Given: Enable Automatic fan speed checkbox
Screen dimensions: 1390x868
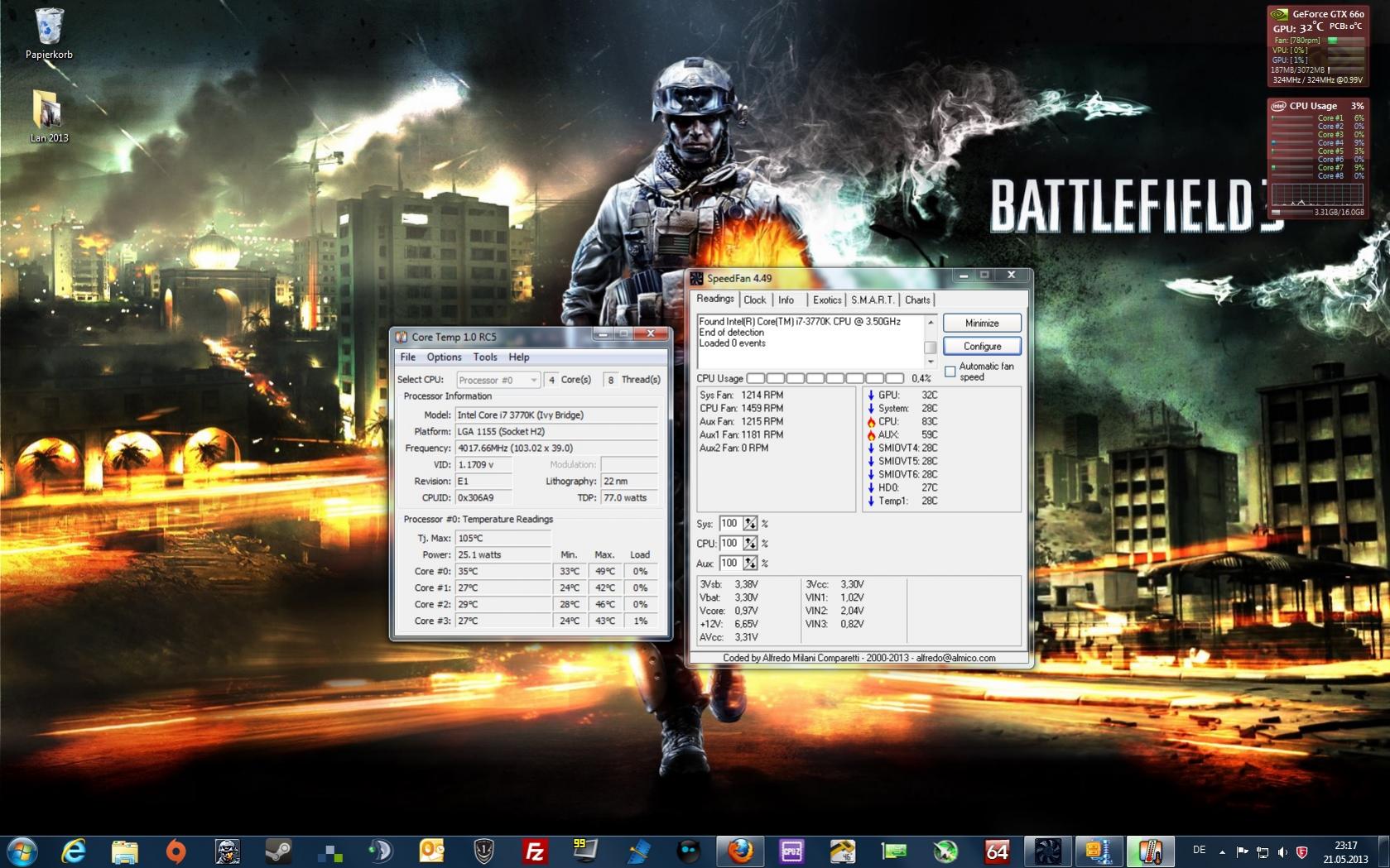Looking at the screenshot, I should [950, 372].
